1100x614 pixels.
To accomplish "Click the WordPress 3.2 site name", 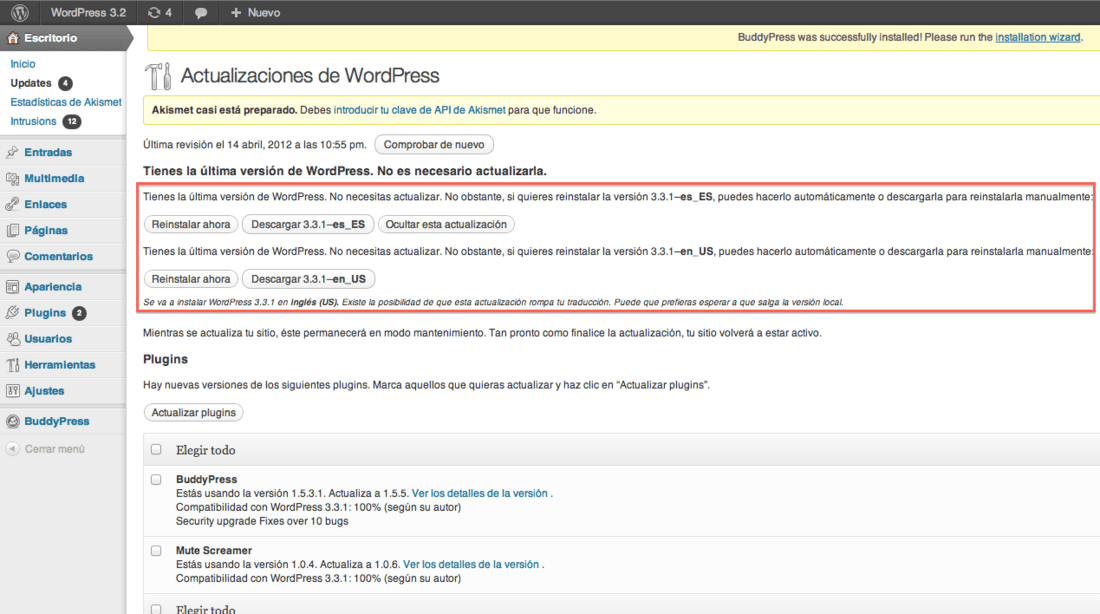I will pyautogui.click(x=88, y=13).
